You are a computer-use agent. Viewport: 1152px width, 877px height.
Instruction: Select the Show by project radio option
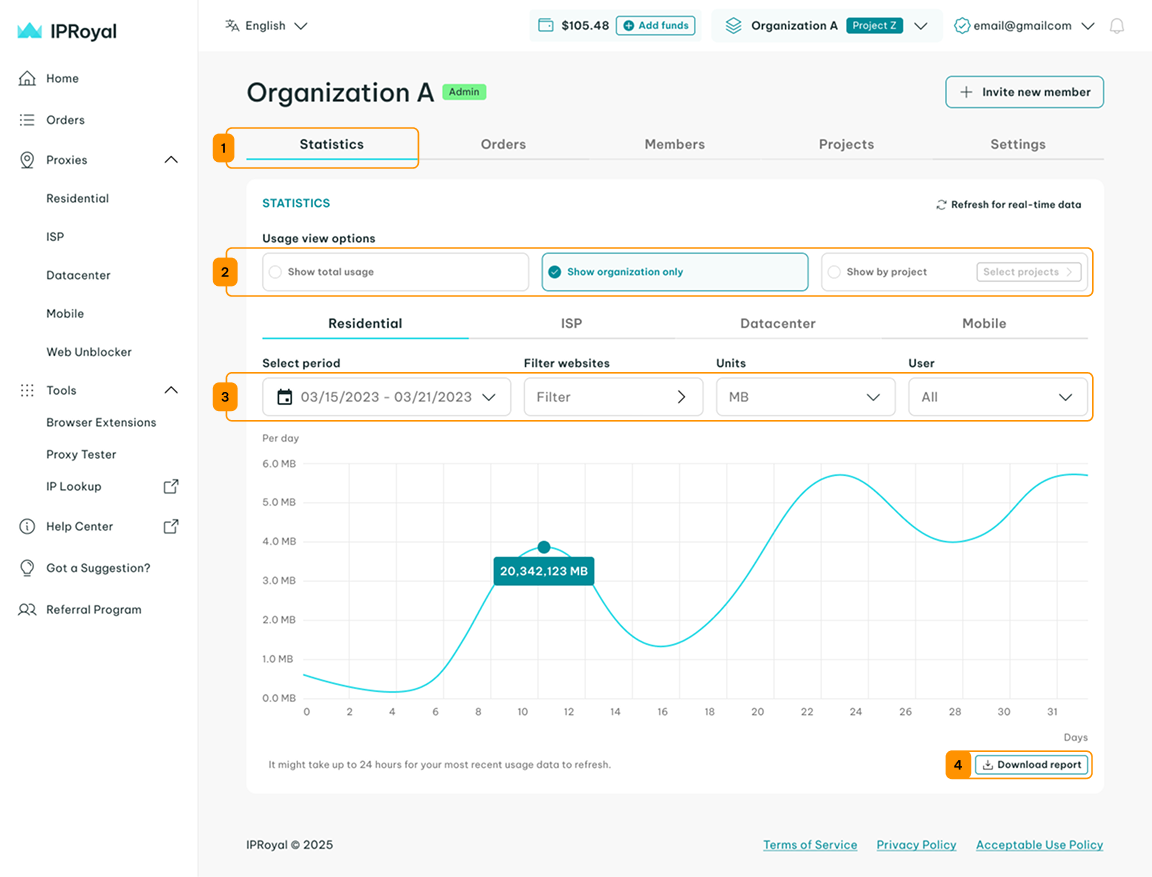tap(834, 272)
